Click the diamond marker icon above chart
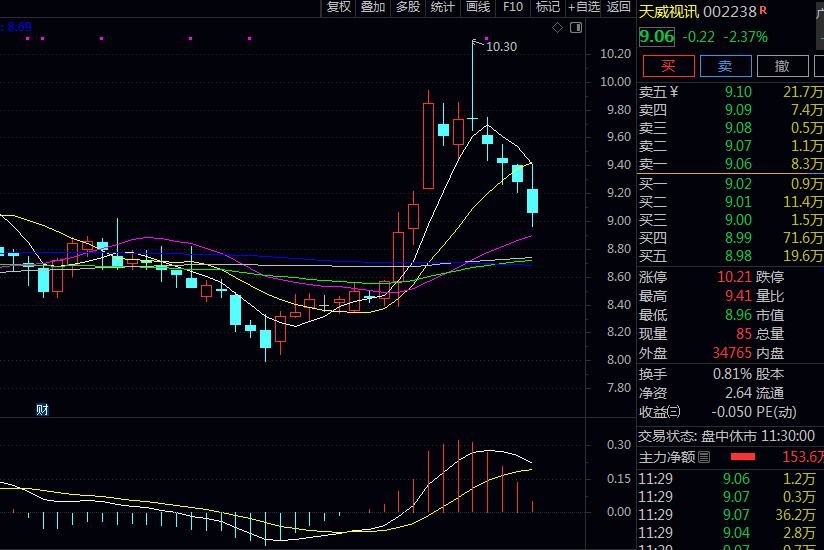The width and height of the screenshot is (824, 550). (x=557, y=27)
